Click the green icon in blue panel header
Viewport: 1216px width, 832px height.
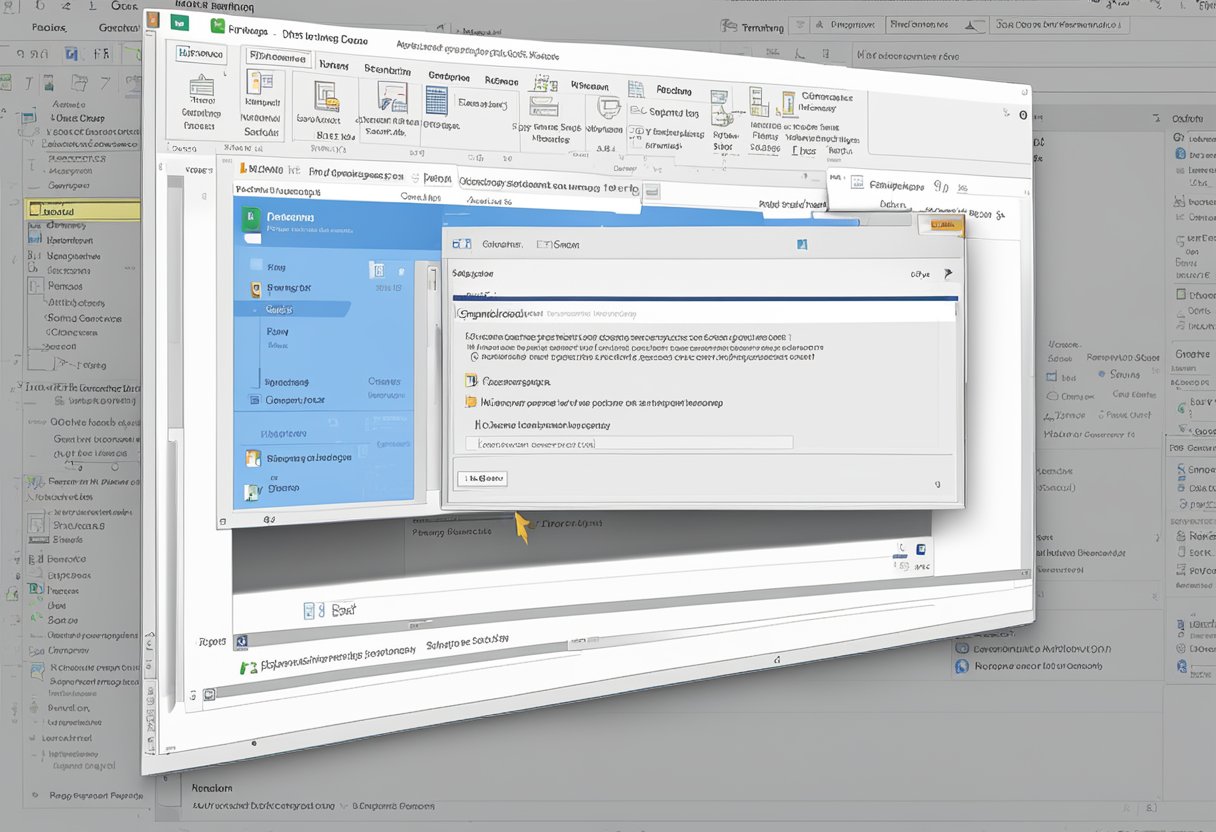coord(252,220)
